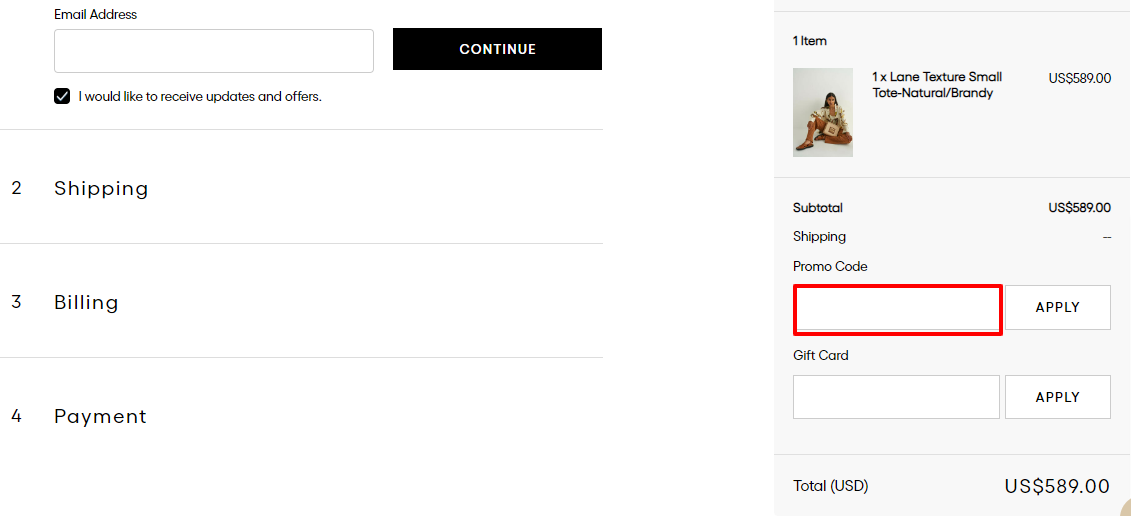Screen dimensions: 1131x516
Task: Select step number 2 beside Shipping
Action: pyautogui.click(x=17, y=188)
